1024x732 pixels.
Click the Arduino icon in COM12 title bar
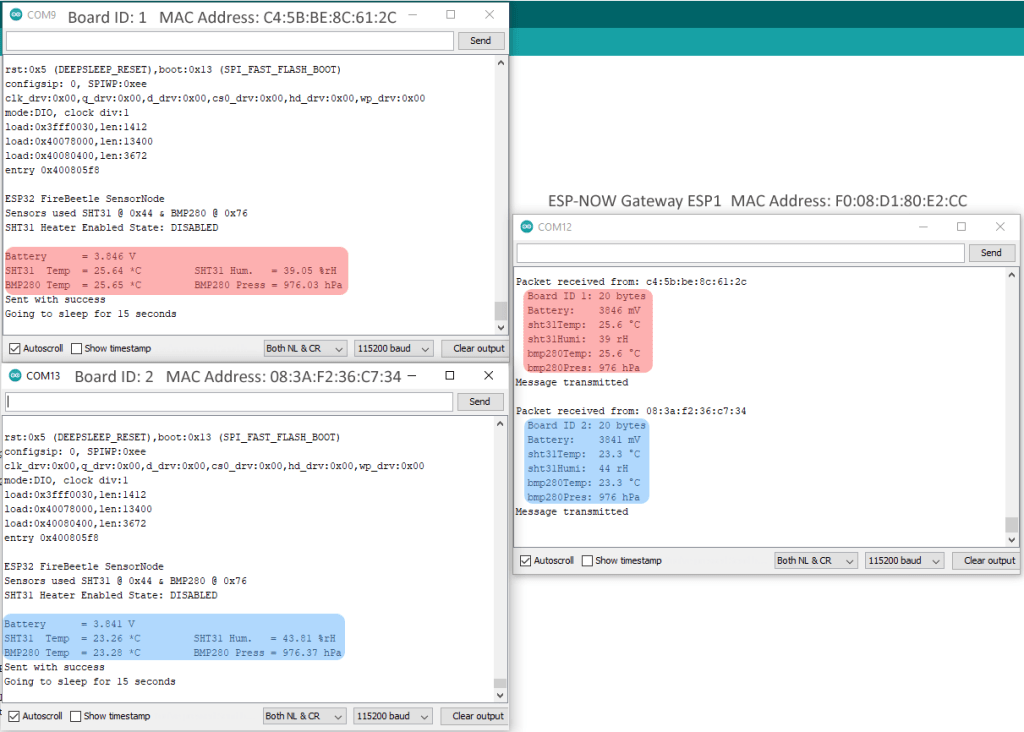(525, 227)
